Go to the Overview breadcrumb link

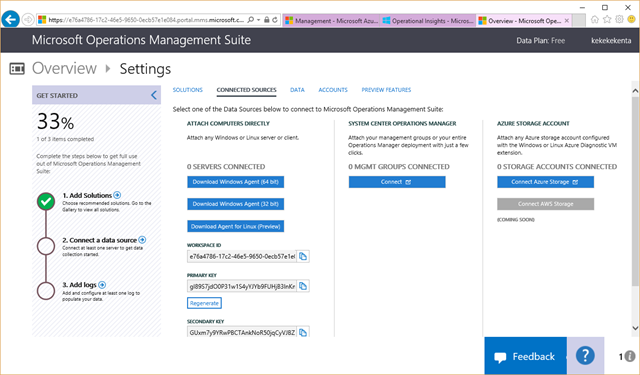click(x=64, y=69)
